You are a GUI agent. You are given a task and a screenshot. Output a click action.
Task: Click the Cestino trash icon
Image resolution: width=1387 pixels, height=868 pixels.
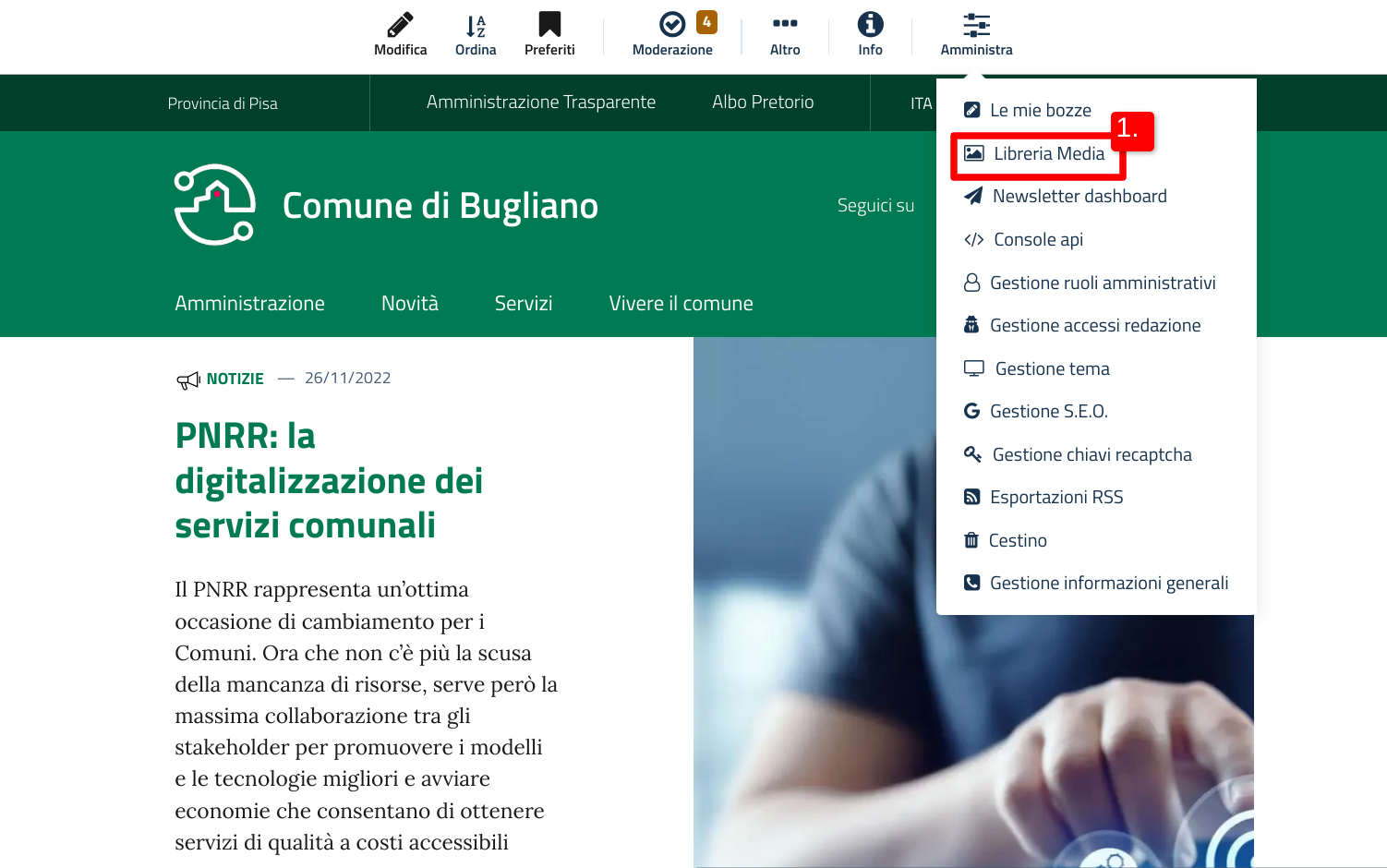[x=971, y=540]
